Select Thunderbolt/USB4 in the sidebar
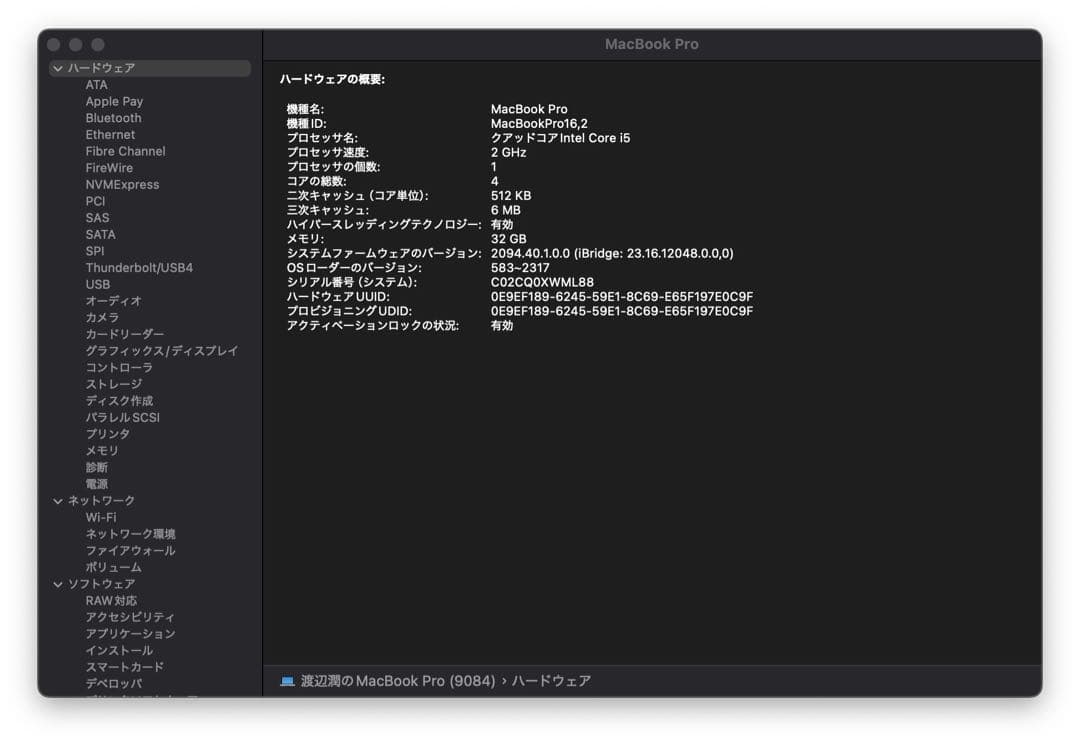The width and height of the screenshot is (1080, 744). coord(140,267)
